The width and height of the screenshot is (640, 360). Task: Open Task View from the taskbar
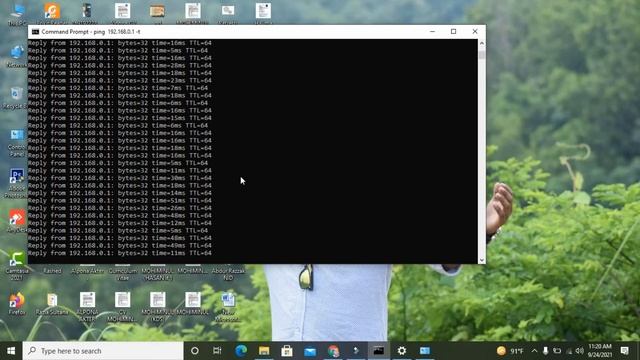(217, 351)
